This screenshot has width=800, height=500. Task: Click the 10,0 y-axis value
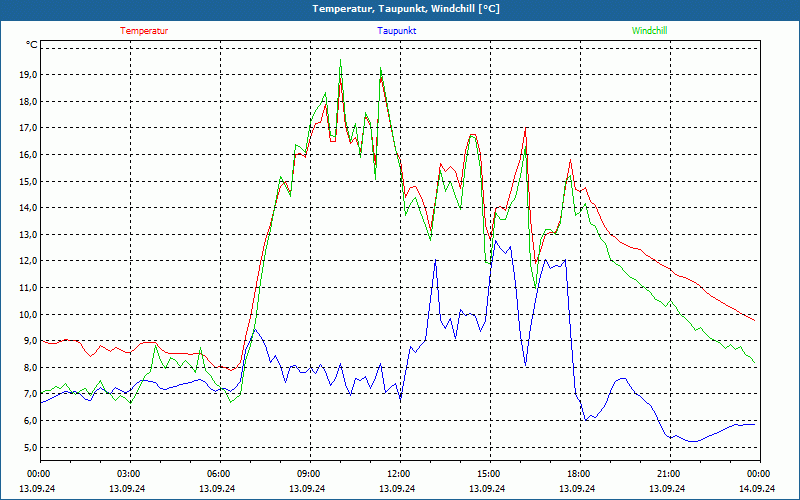click(x=29, y=315)
